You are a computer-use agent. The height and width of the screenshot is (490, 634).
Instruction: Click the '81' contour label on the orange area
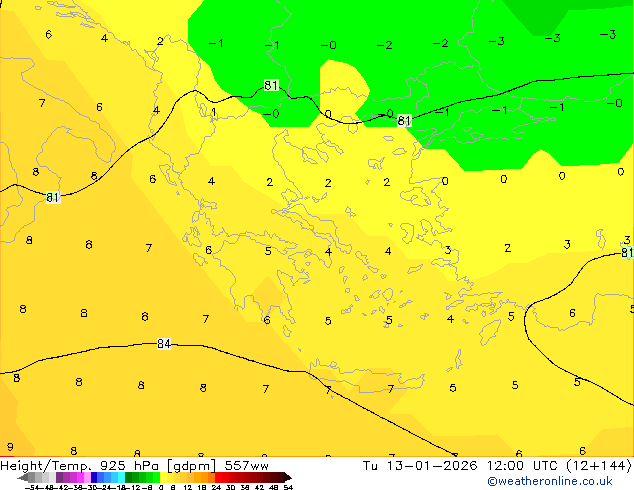(53, 197)
